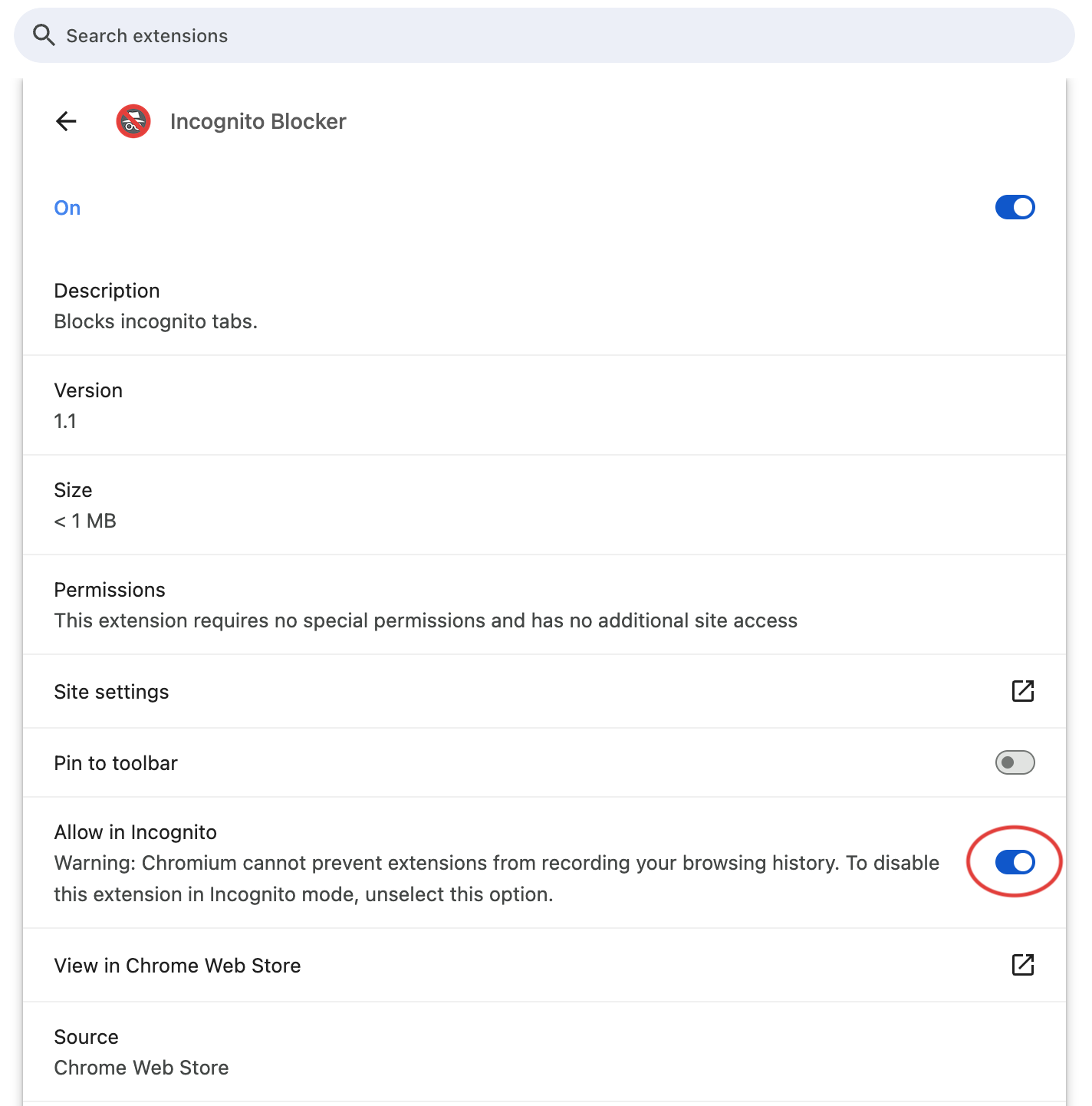Image resolution: width=1092 pixels, height=1106 pixels.
Task: Open View in Chrome Web Store row
Action: click(x=544, y=965)
